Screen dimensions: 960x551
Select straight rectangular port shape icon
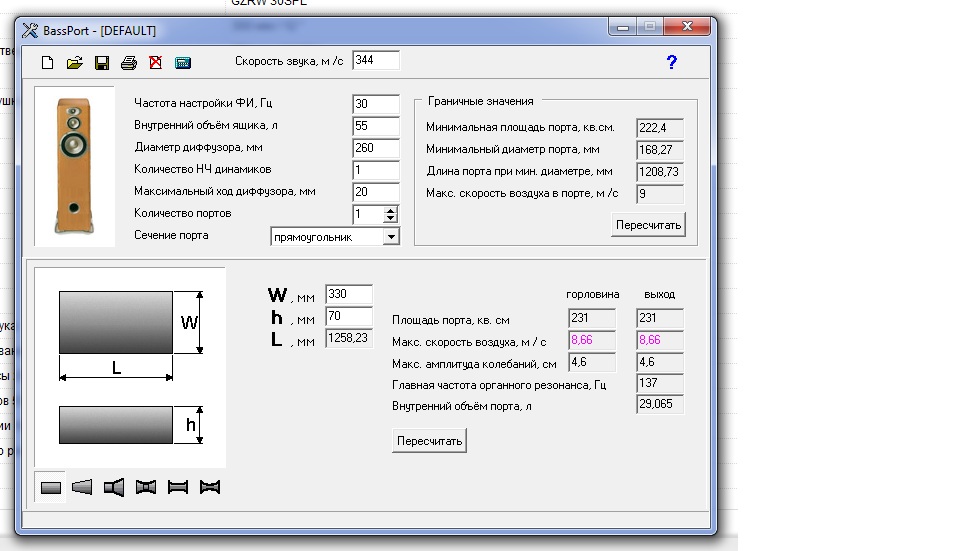pyautogui.click(x=51, y=487)
